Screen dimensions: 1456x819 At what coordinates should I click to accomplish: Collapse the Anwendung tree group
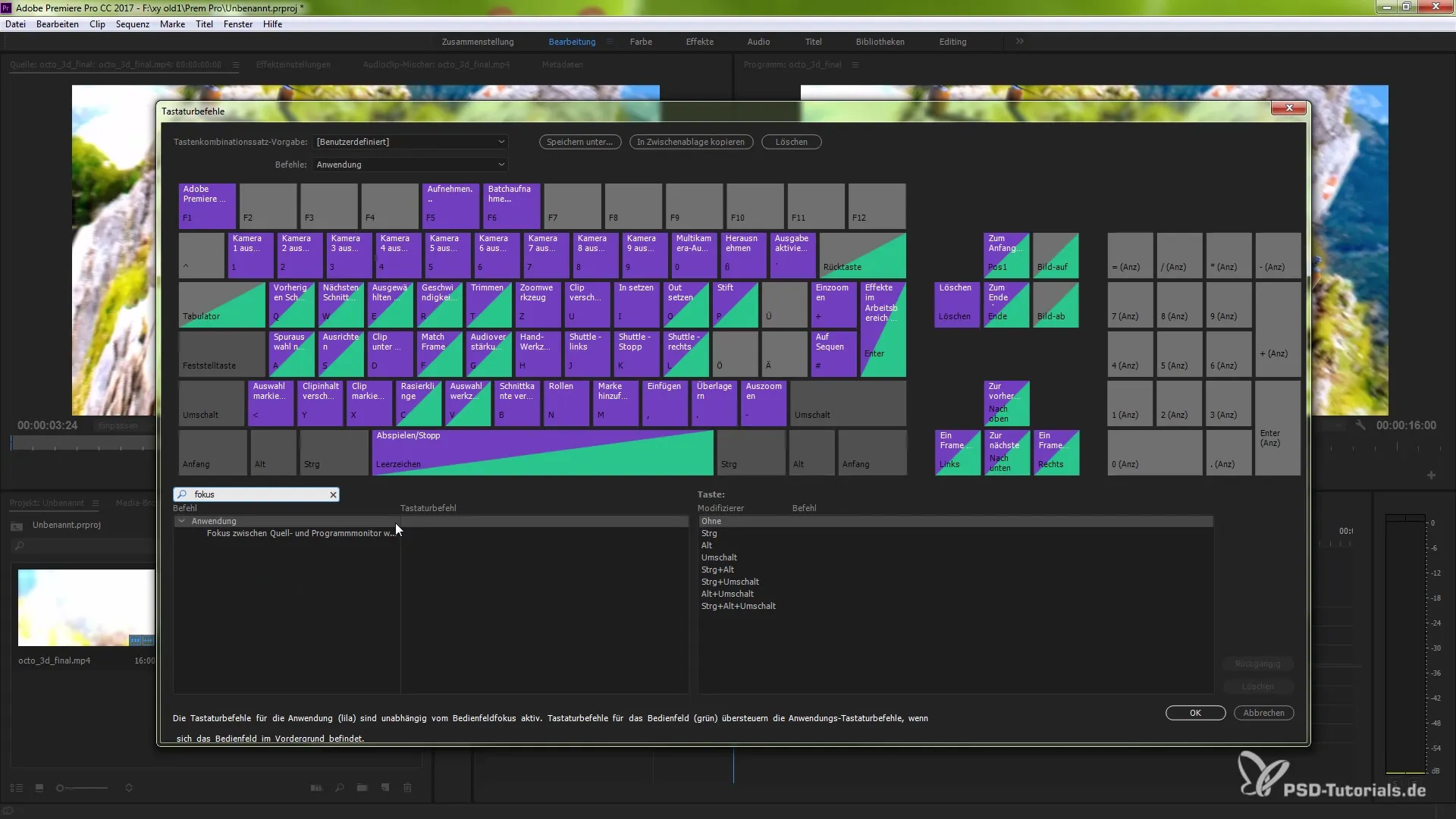(181, 521)
